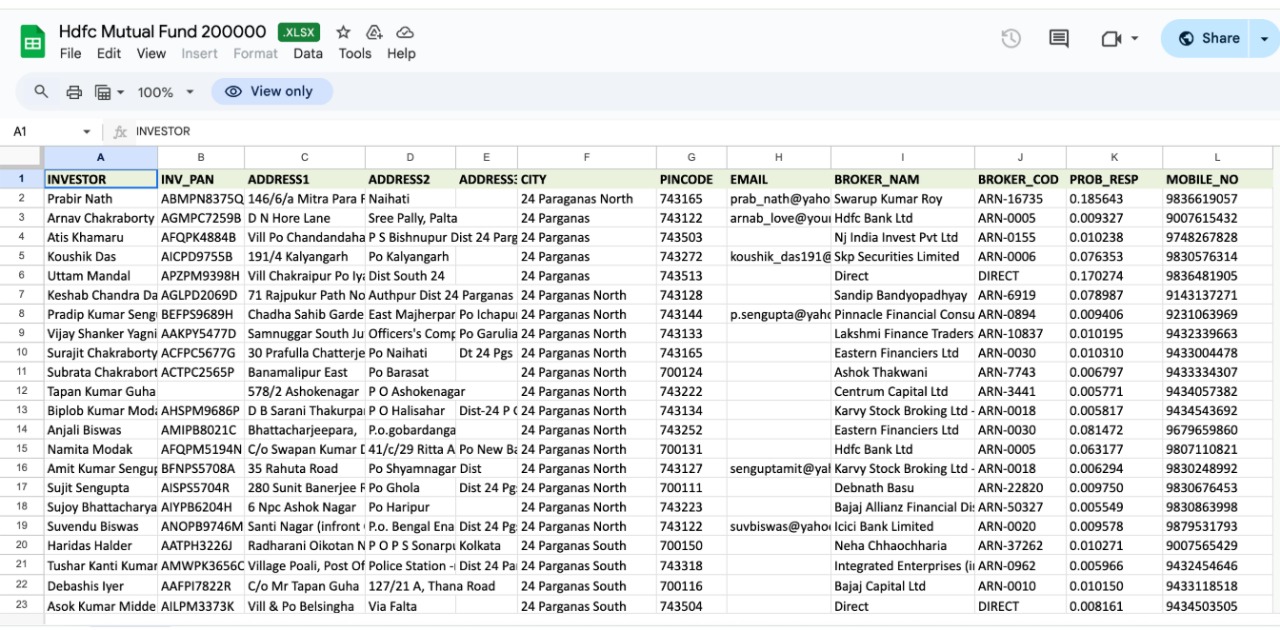Image resolution: width=1280 pixels, height=630 pixels.
Task: Open the View menu
Action: [151, 53]
